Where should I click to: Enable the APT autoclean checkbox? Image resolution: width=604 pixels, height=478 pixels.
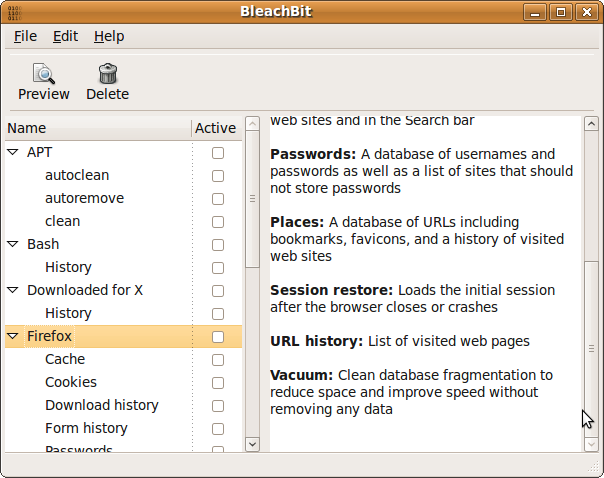[217, 175]
